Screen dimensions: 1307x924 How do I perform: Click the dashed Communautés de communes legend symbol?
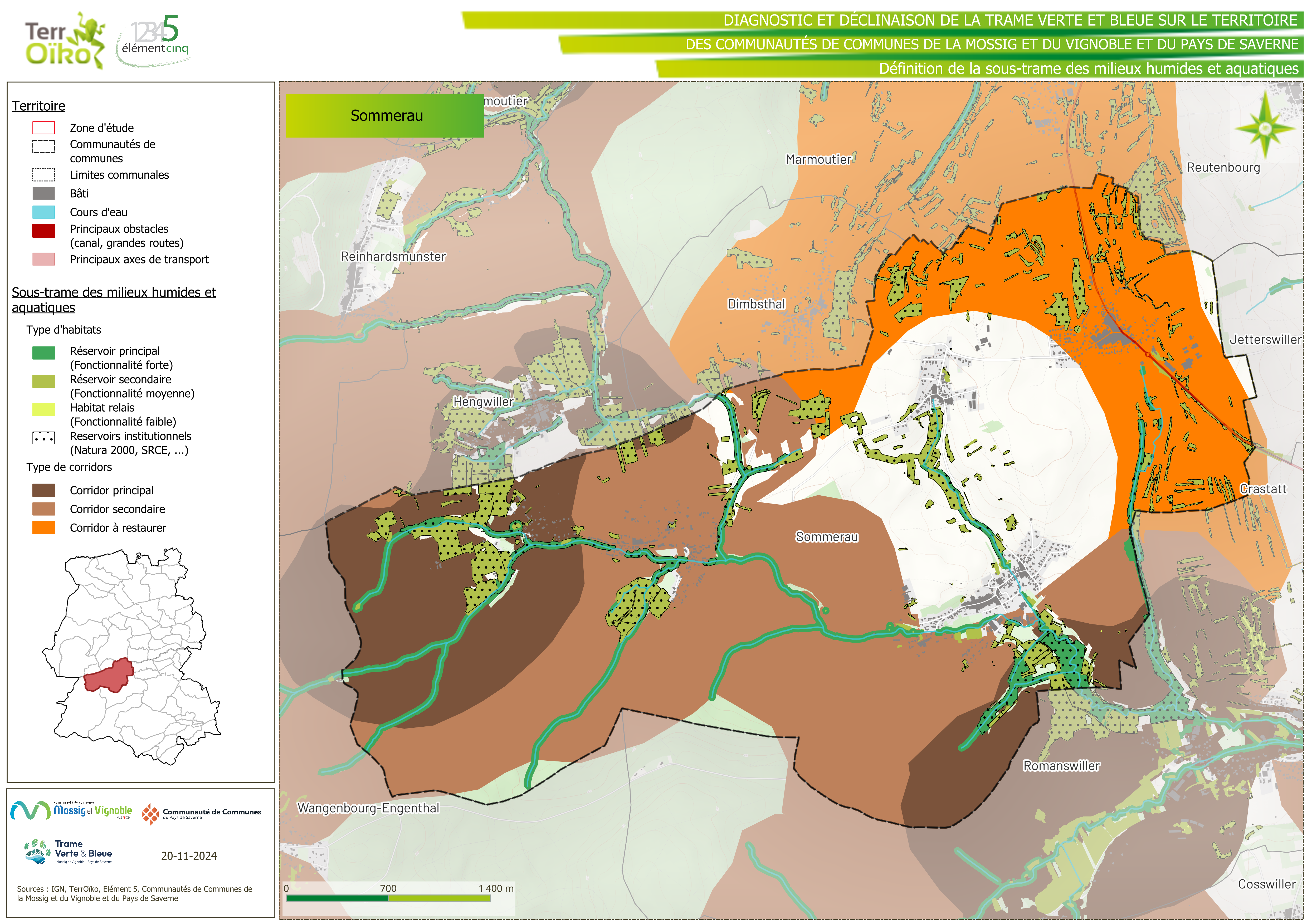coord(44,146)
